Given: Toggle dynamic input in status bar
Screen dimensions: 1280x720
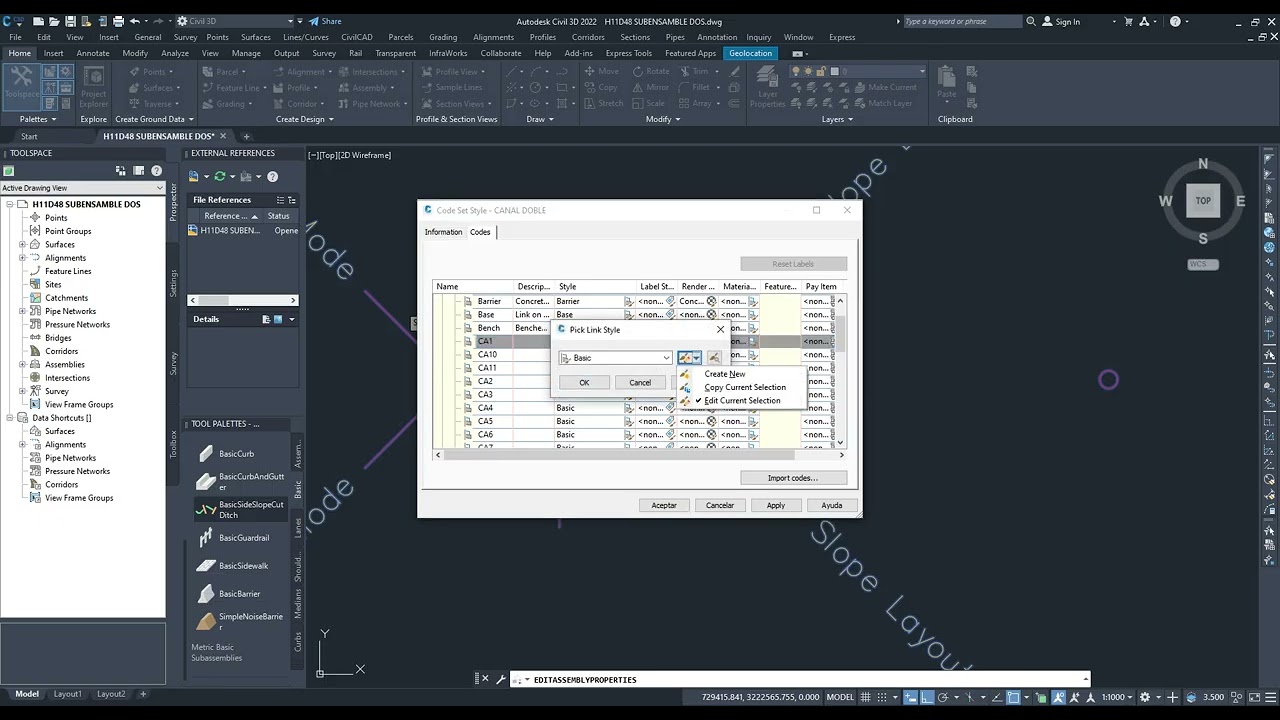Looking at the screenshot, I should [x=911, y=697].
